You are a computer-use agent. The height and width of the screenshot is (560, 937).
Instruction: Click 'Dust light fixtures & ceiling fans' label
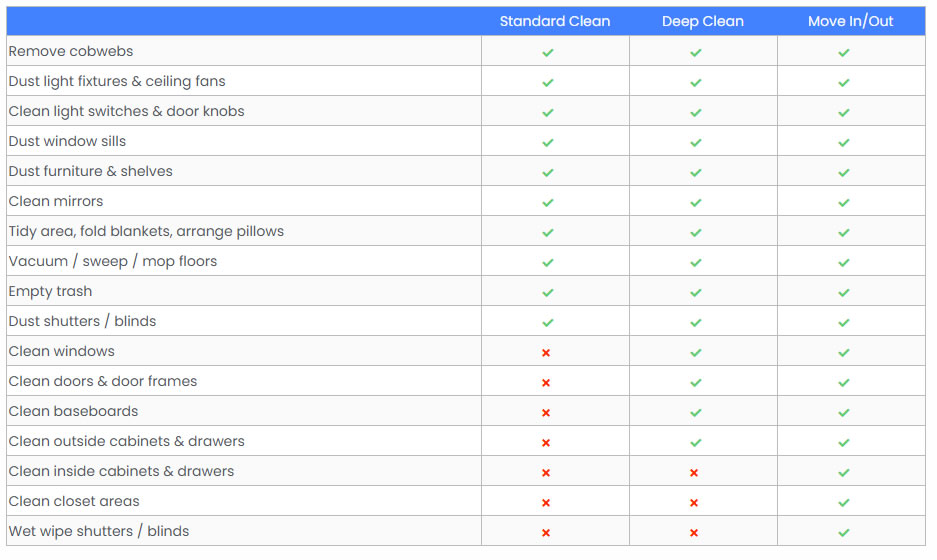click(117, 81)
